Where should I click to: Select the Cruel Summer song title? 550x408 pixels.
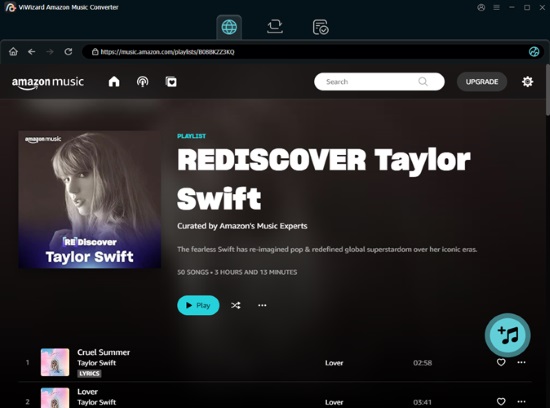coord(103,352)
